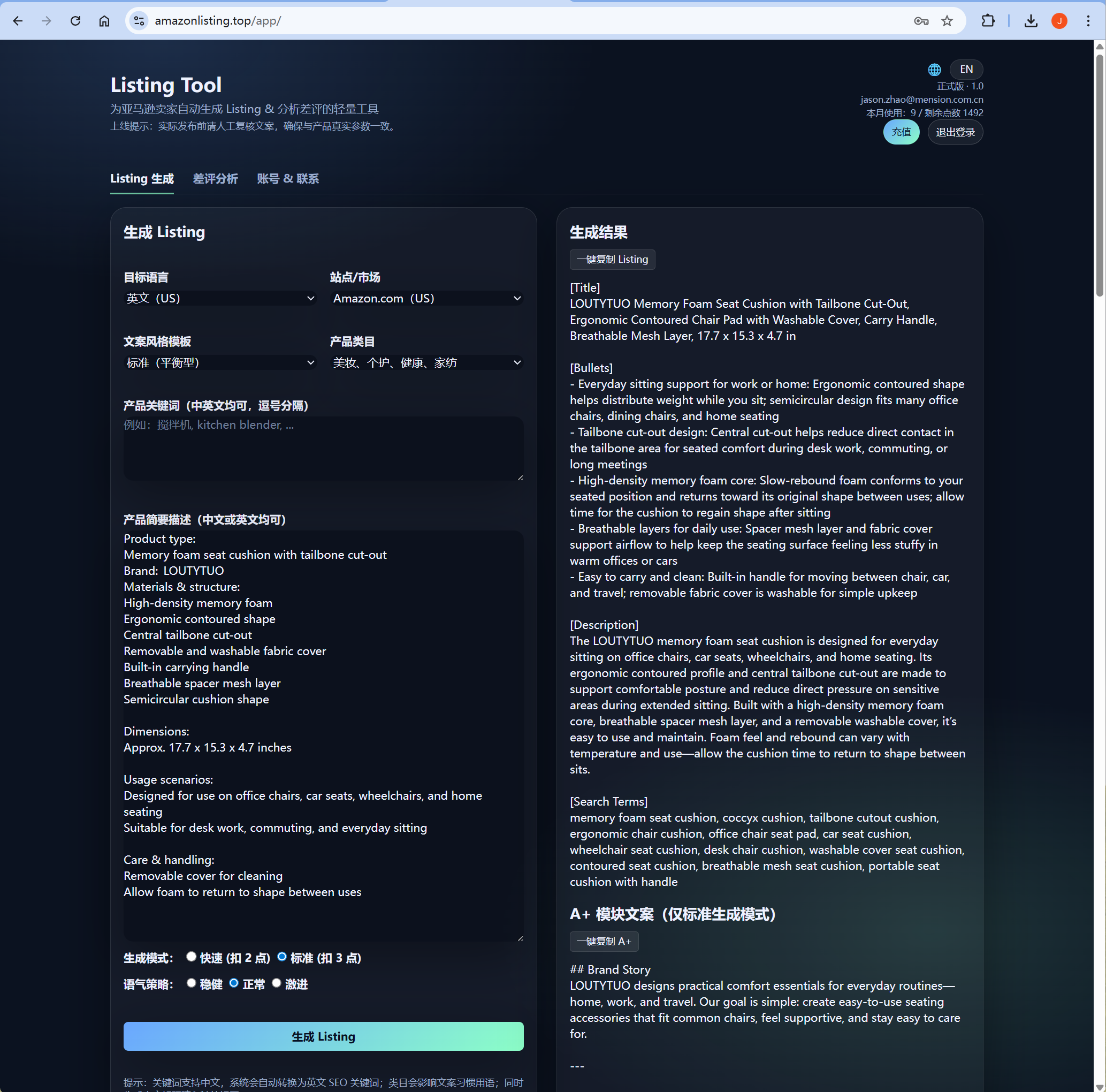This screenshot has width=1106, height=1092.
Task: Open the 产品类目 dropdown
Action: (x=426, y=362)
